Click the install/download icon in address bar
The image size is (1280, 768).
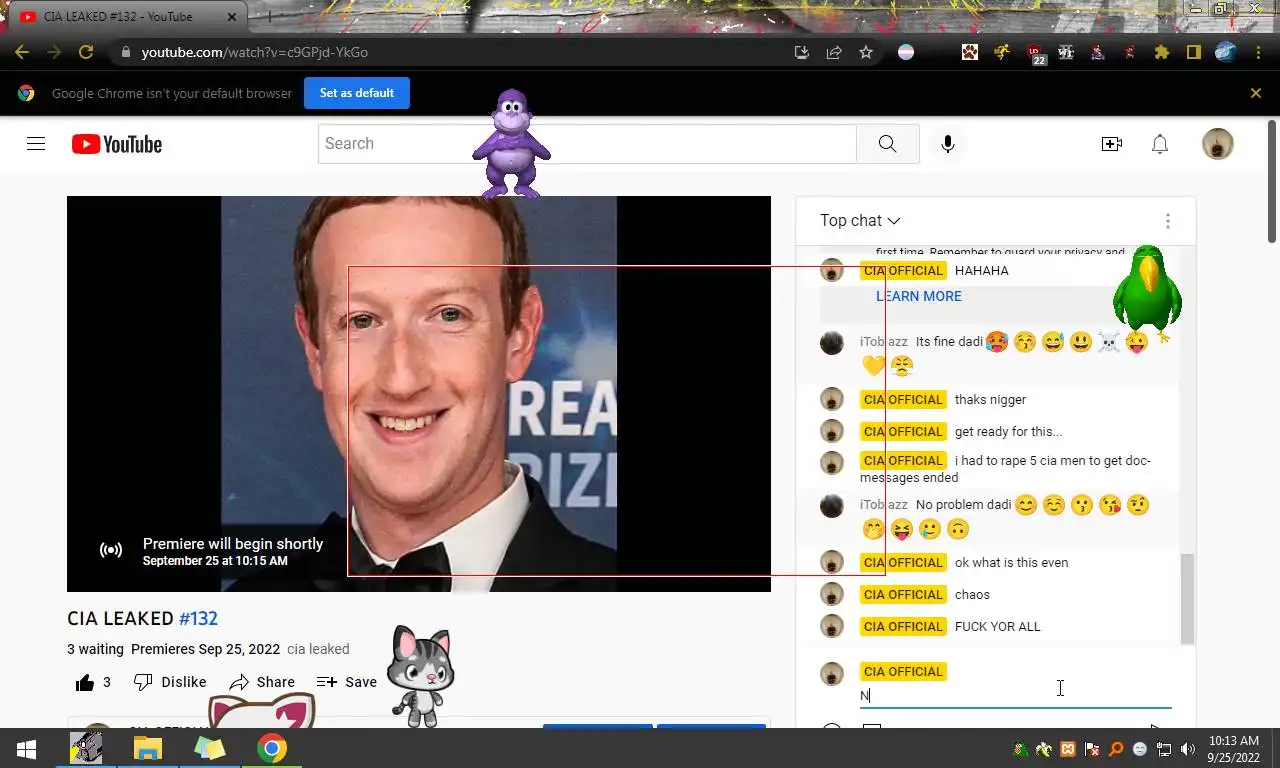802,52
